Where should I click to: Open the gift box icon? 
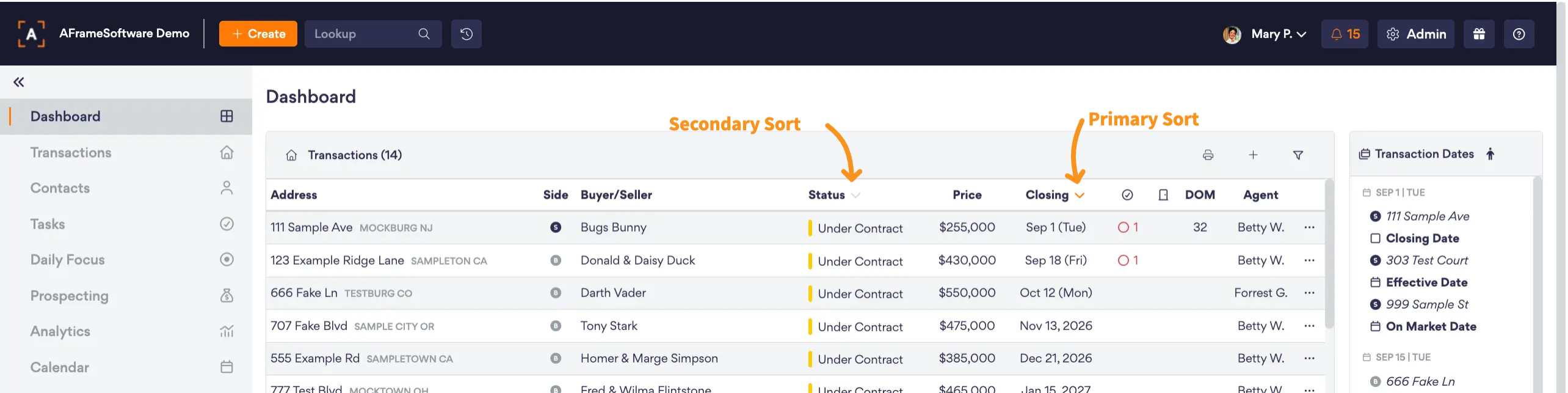(1478, 34)
